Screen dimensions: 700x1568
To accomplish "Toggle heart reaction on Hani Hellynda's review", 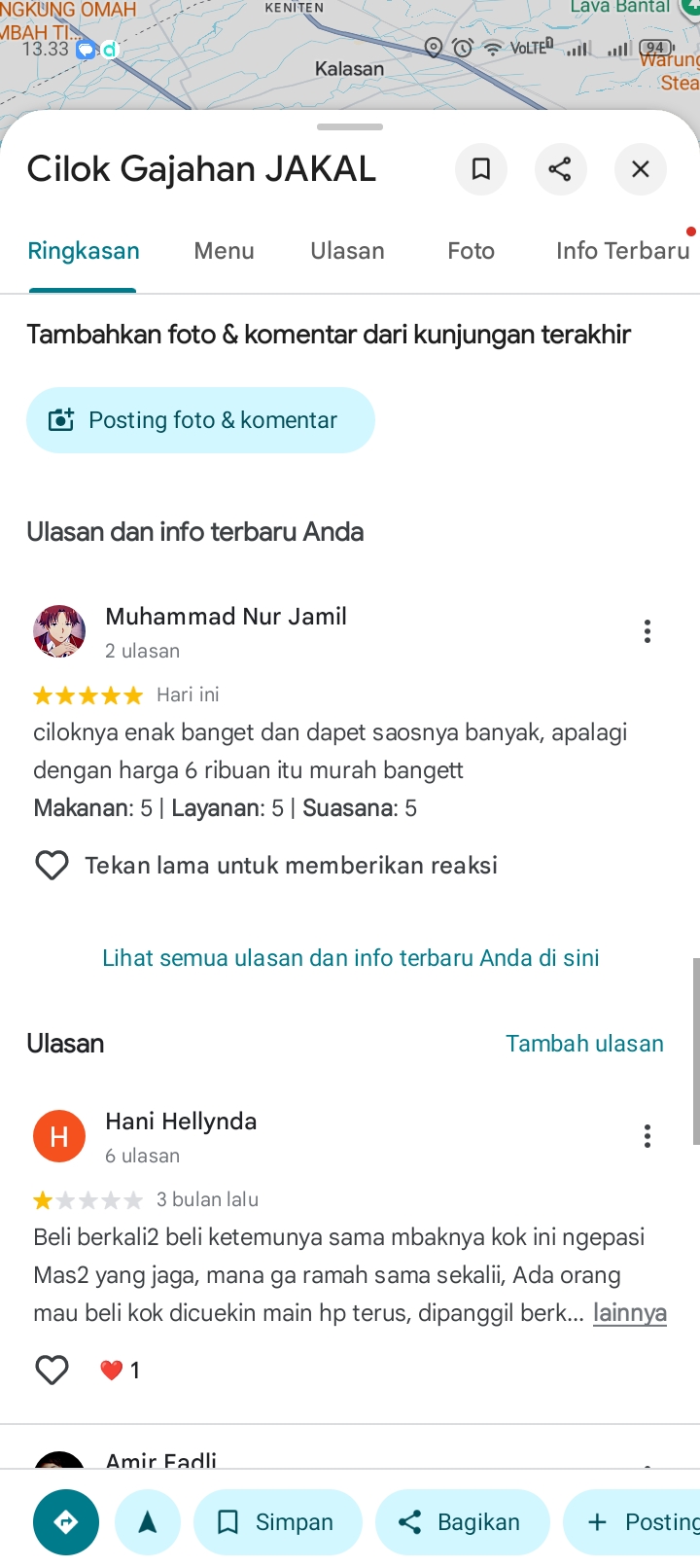I will coord(52,1370).
